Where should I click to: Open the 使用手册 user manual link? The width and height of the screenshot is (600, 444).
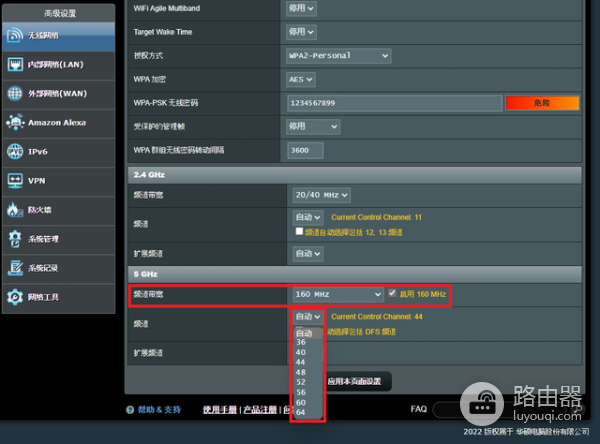point(222,410)
